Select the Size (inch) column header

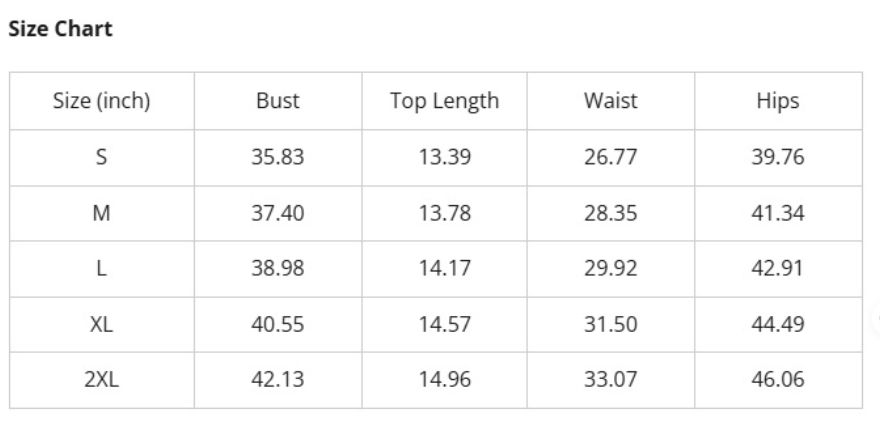tap(102, 101)
